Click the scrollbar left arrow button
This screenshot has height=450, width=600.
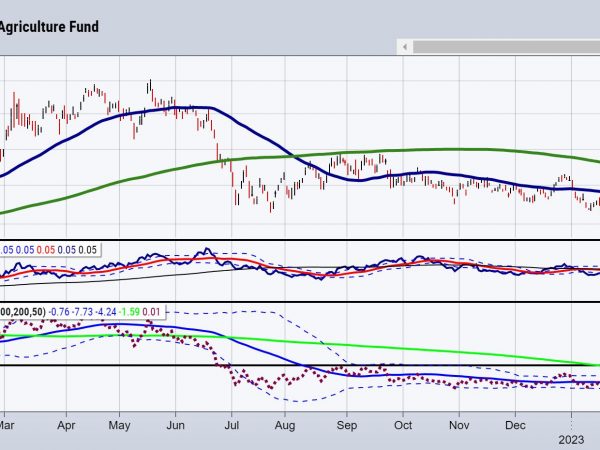[x=404, y=47]
